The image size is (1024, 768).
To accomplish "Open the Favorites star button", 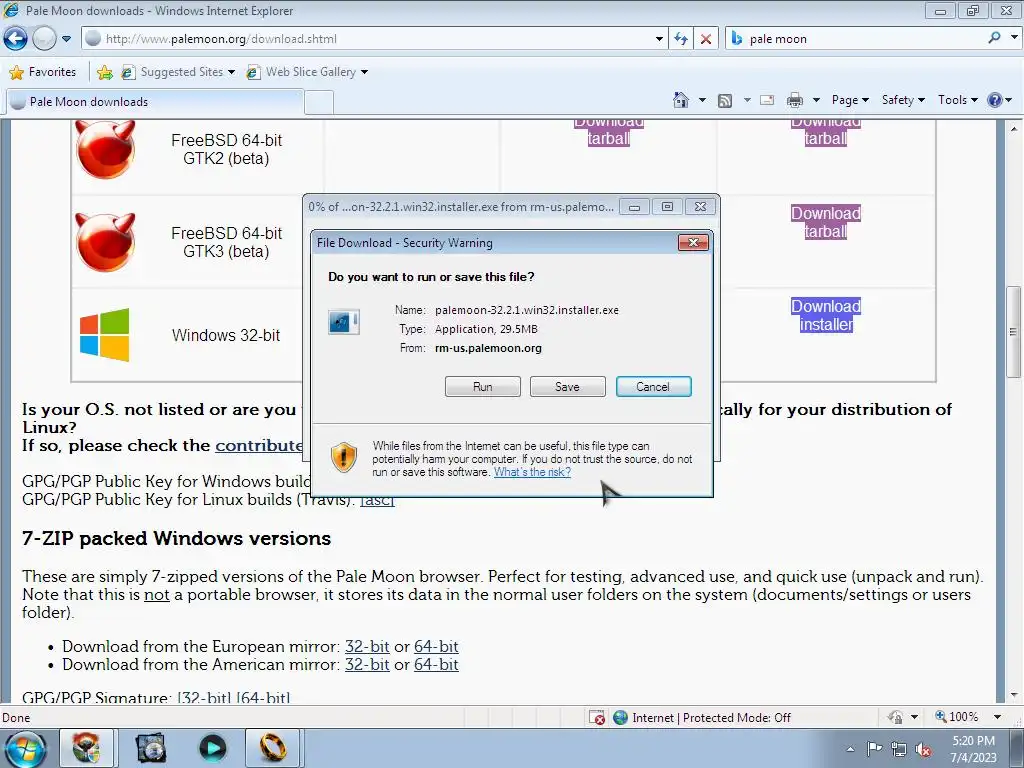I will click(x=43, y=72).
